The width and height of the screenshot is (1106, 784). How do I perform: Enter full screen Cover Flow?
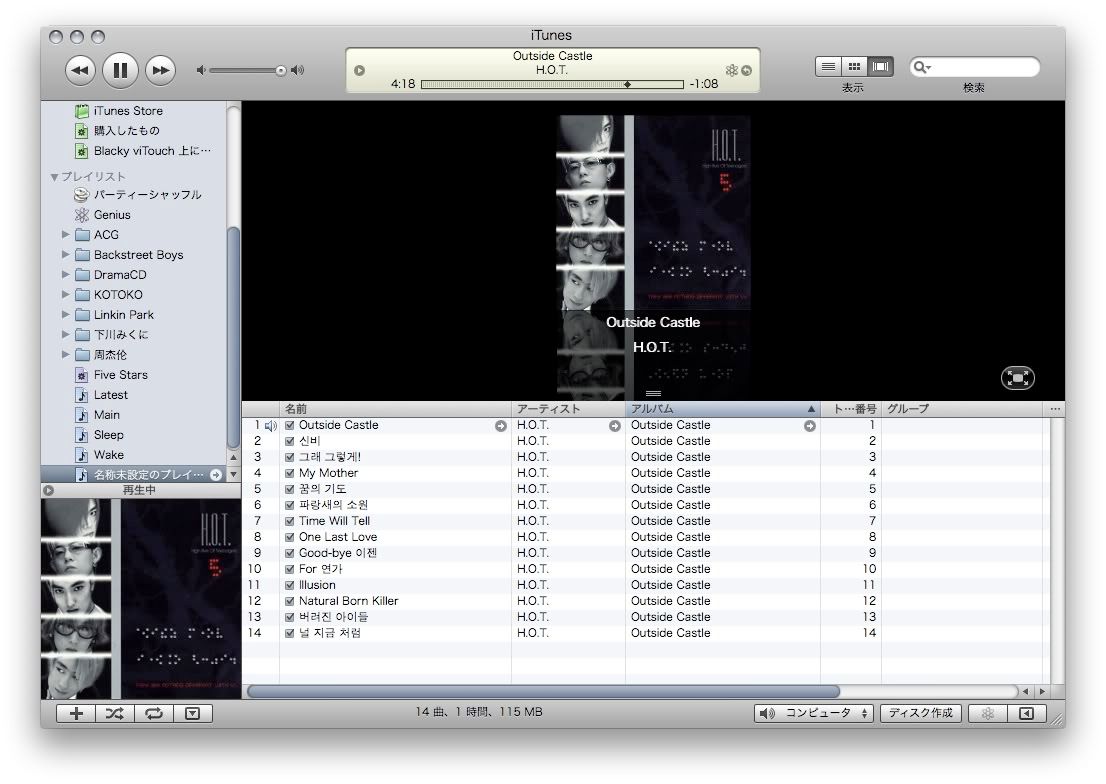click(x=1017, y=378)
